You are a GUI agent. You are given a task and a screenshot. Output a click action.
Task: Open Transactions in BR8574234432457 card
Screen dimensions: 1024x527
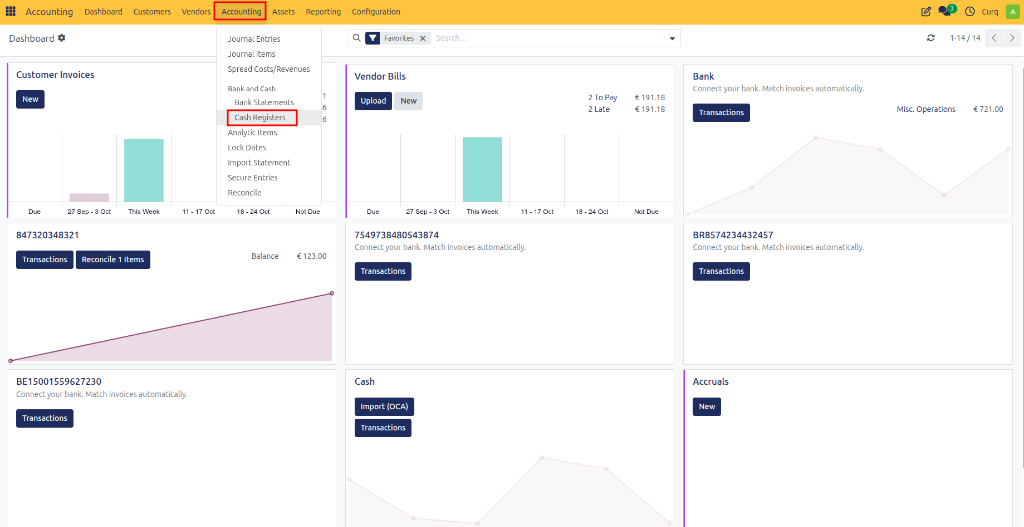coord(721,272)
